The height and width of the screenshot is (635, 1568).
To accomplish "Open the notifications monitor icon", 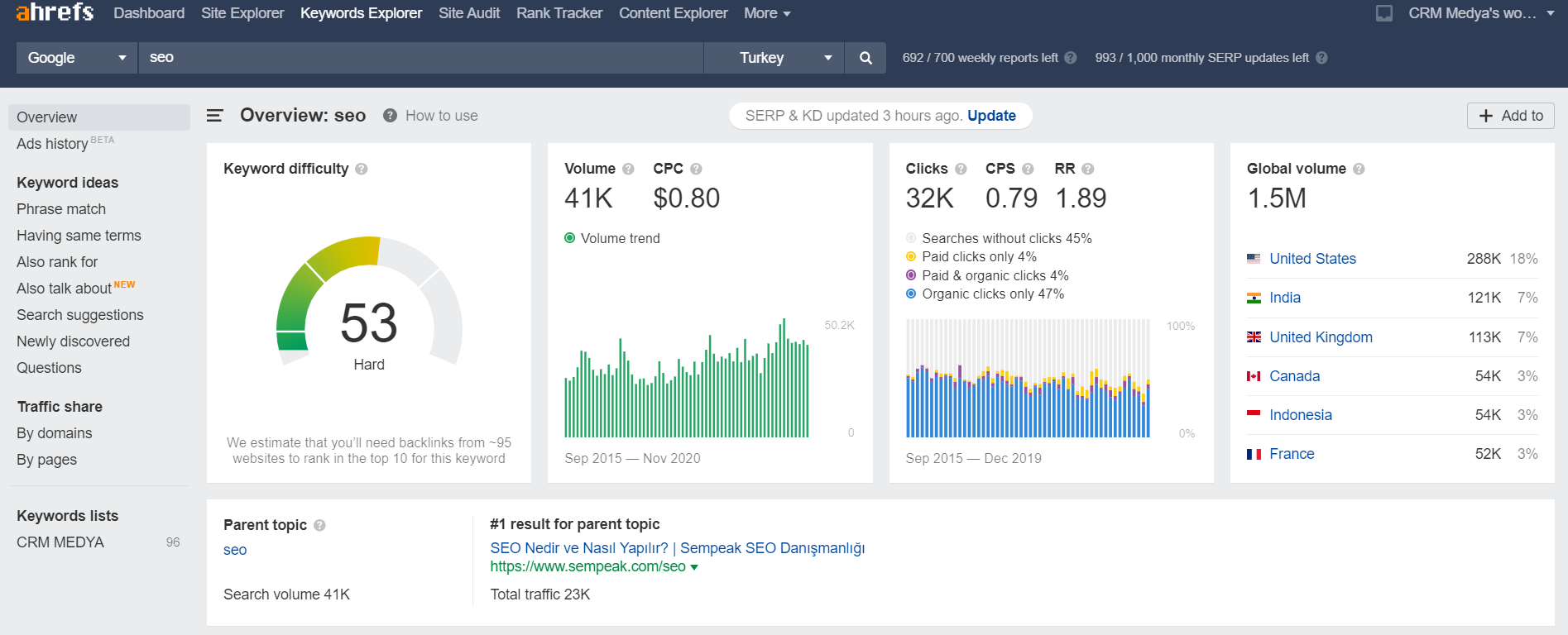I will pos(1383,13).
